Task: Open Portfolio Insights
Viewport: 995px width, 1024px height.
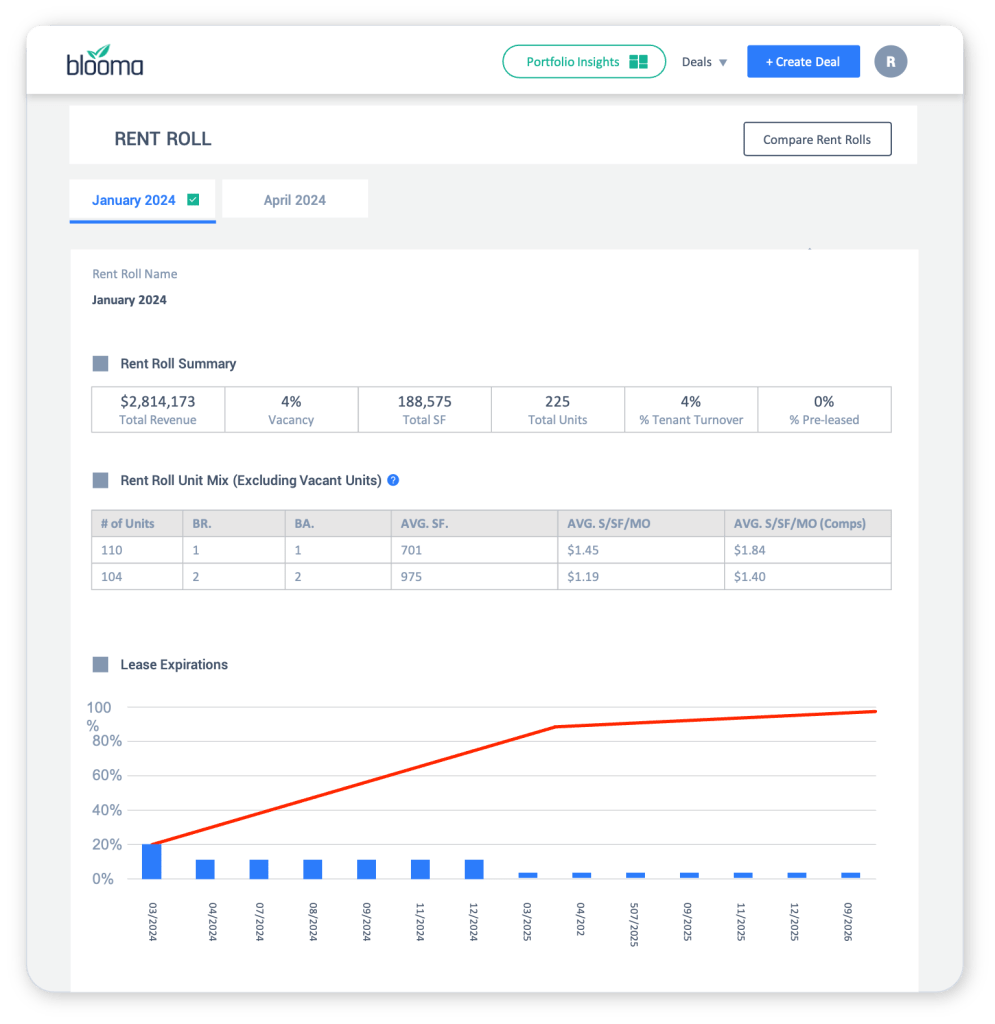Action: tap(584, 61)
